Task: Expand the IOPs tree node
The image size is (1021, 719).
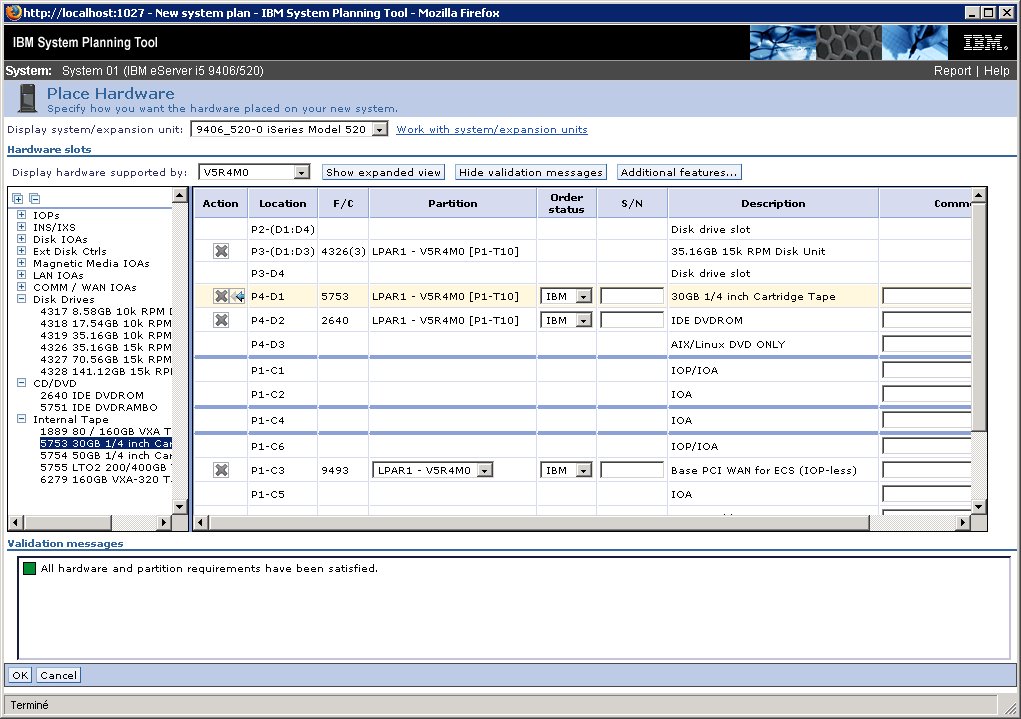Action: pyautogui.click(x=21, y=215)
